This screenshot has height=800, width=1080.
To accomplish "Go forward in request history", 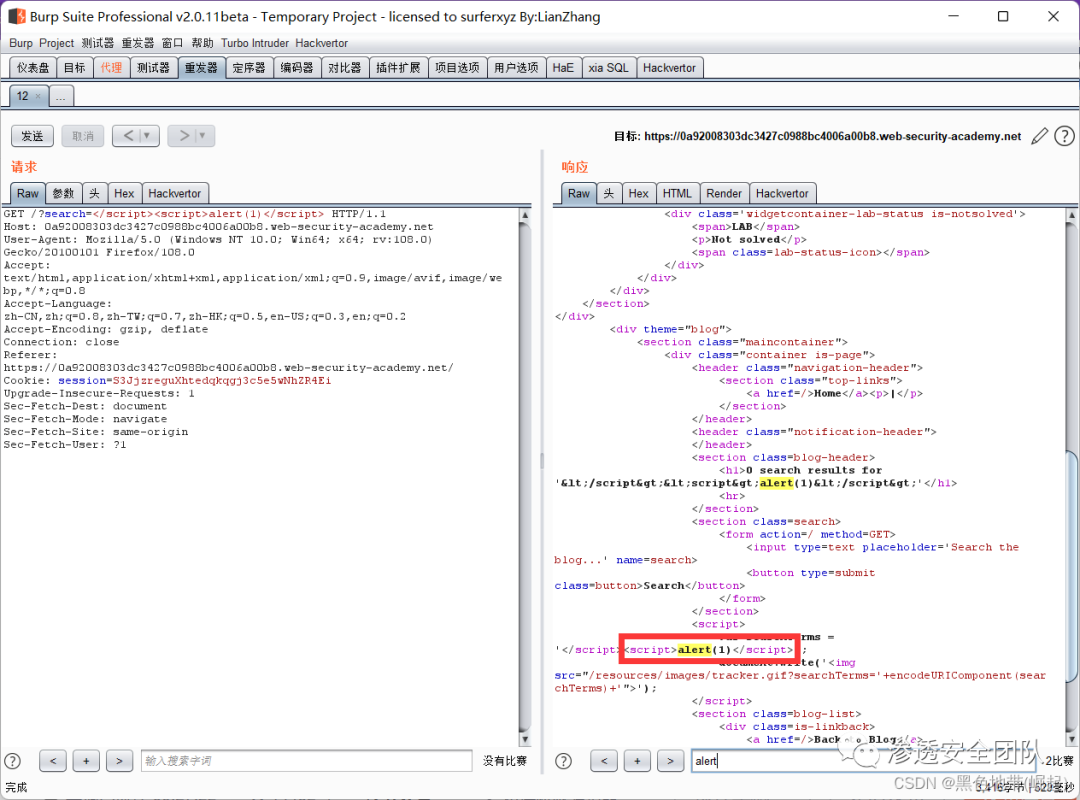I will (184, 136).
